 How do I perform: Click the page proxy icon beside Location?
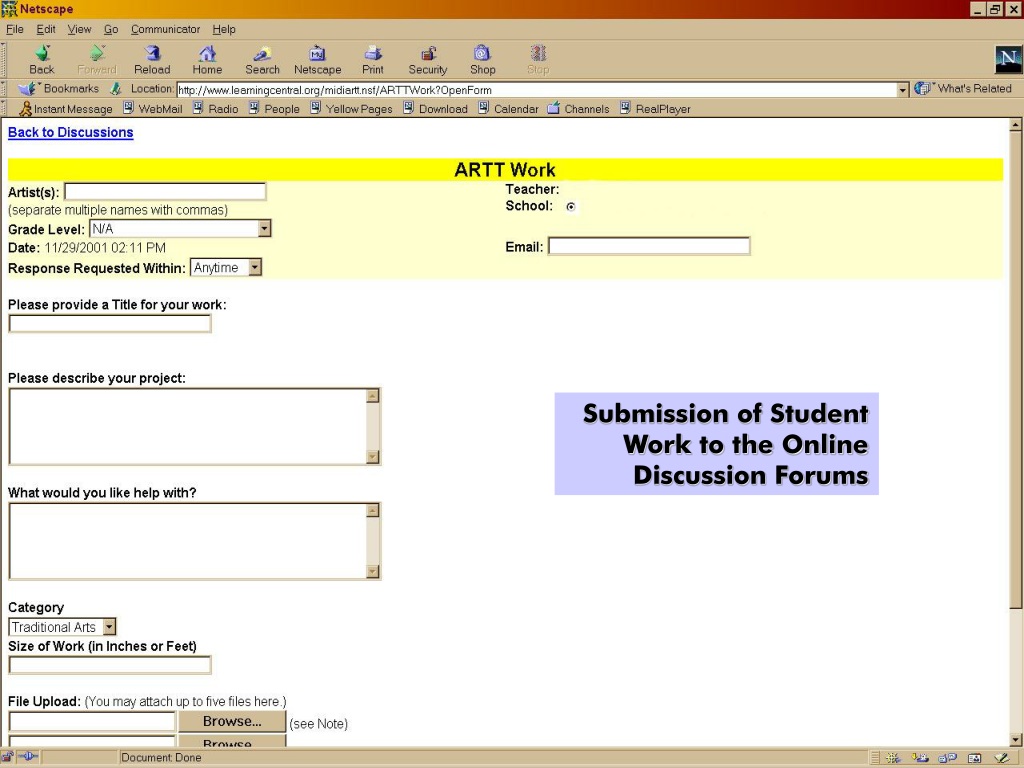(116, 89)
